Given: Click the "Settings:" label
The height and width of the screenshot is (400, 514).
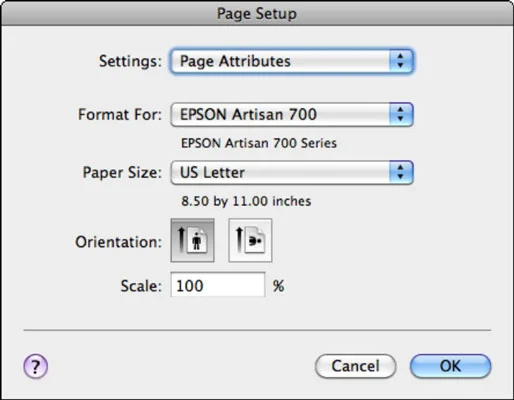Looking at the screenshot, I should tap(130, 61).
